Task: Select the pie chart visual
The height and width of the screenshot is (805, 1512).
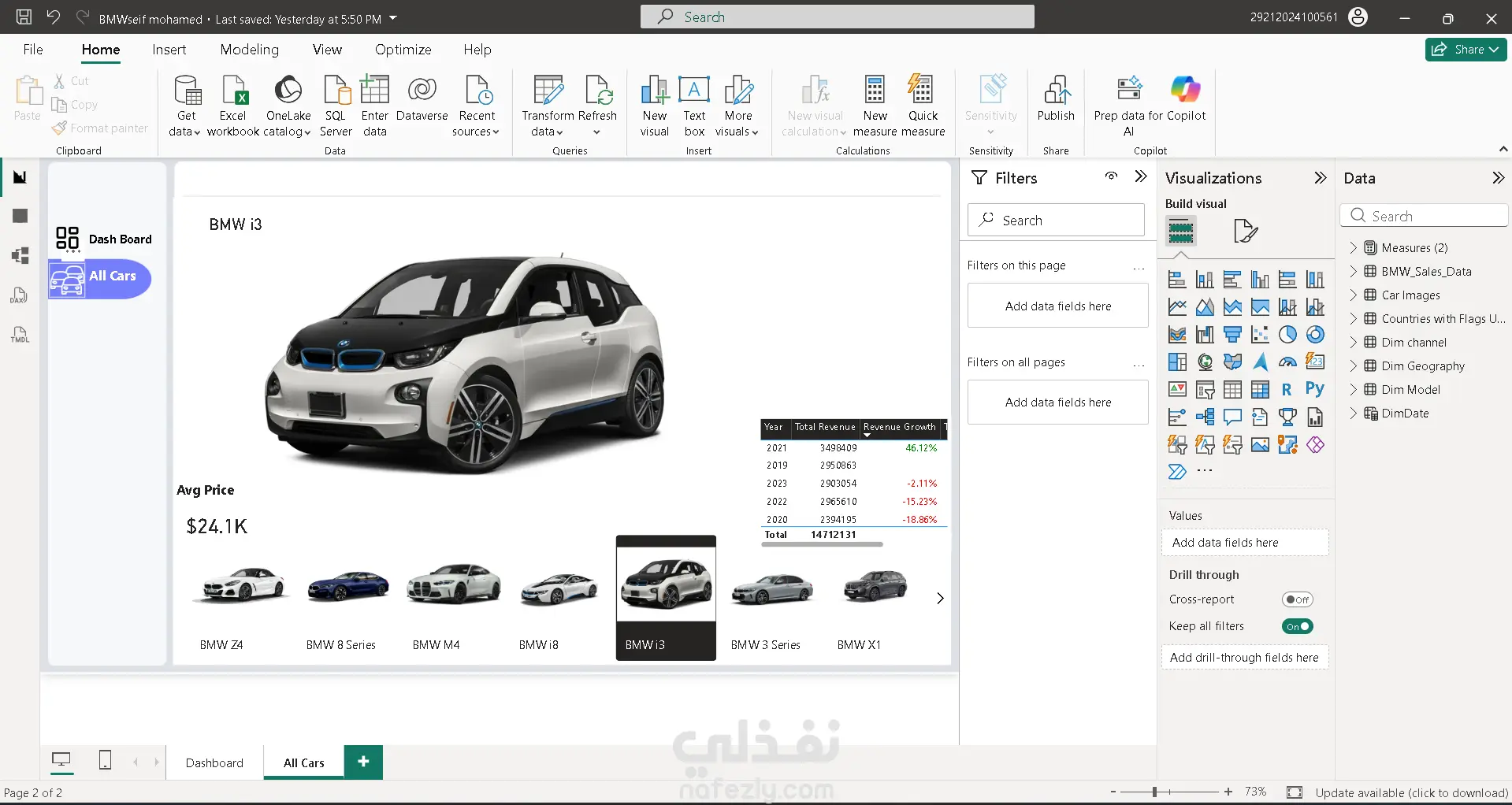Action: (1287, 335)
